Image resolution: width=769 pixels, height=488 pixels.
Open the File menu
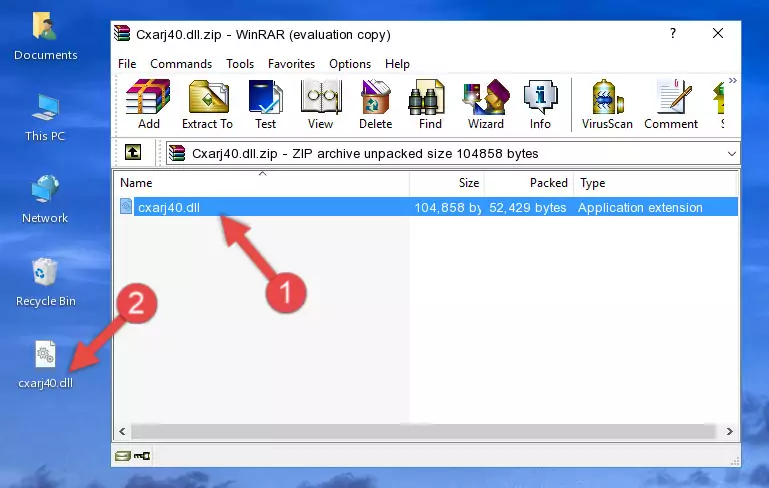pos(127,64)
